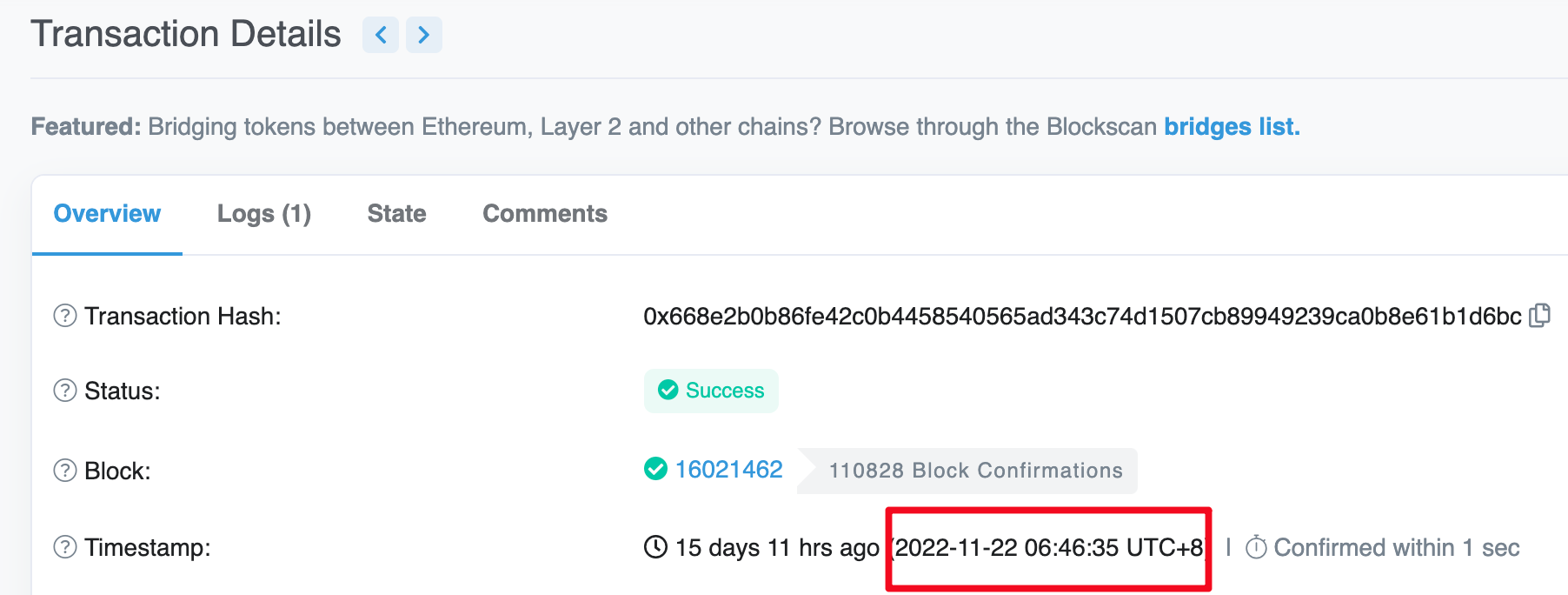The width and height of the screenshot is (1568, 595).
Task: Open the Comments tab
Action: pos(545,214)
